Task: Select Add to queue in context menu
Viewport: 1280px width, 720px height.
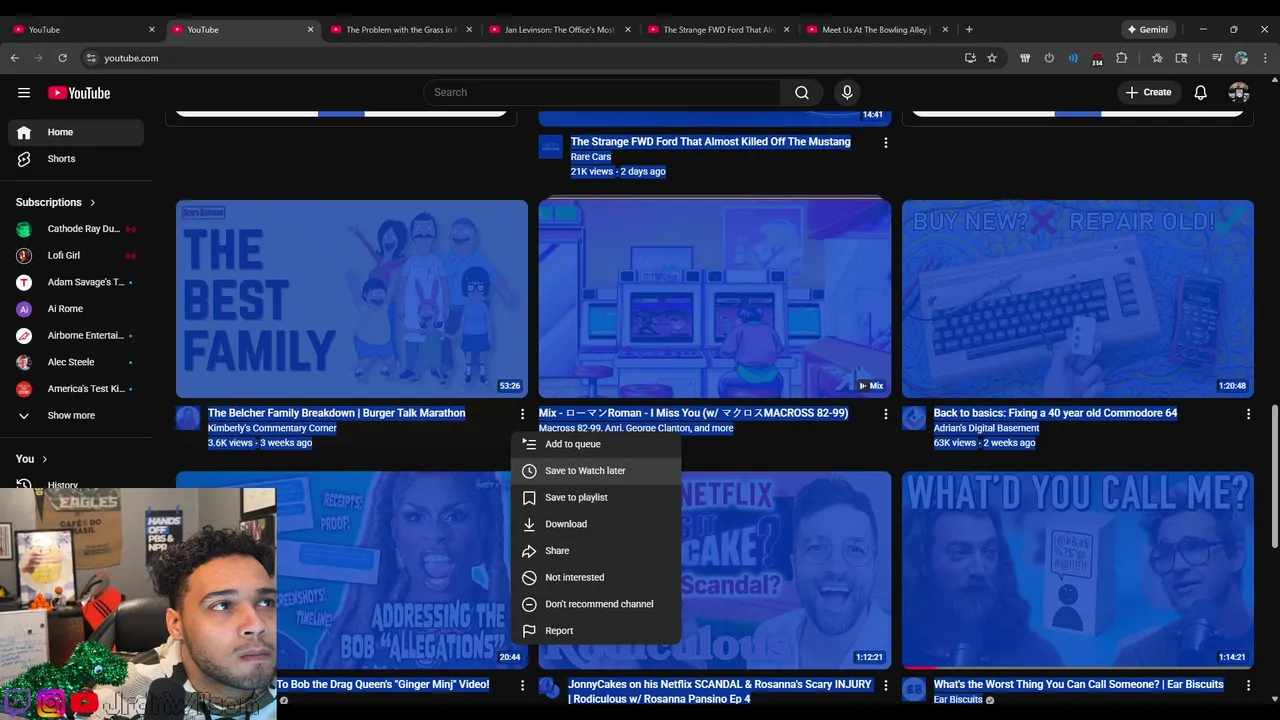Action: (x=596, y=444)
